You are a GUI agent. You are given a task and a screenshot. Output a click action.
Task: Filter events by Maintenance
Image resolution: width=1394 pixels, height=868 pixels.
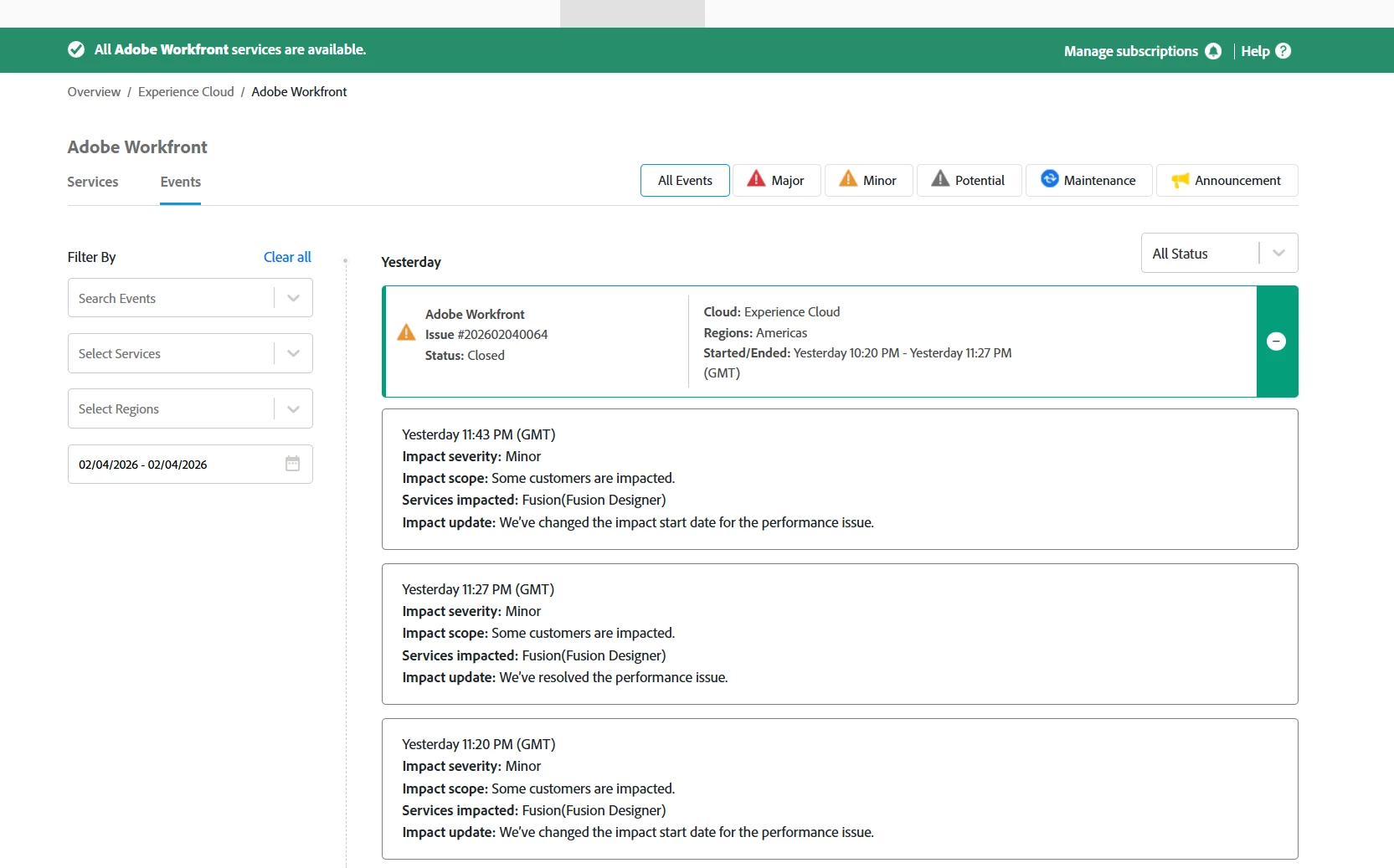[x=1089, y=180]
